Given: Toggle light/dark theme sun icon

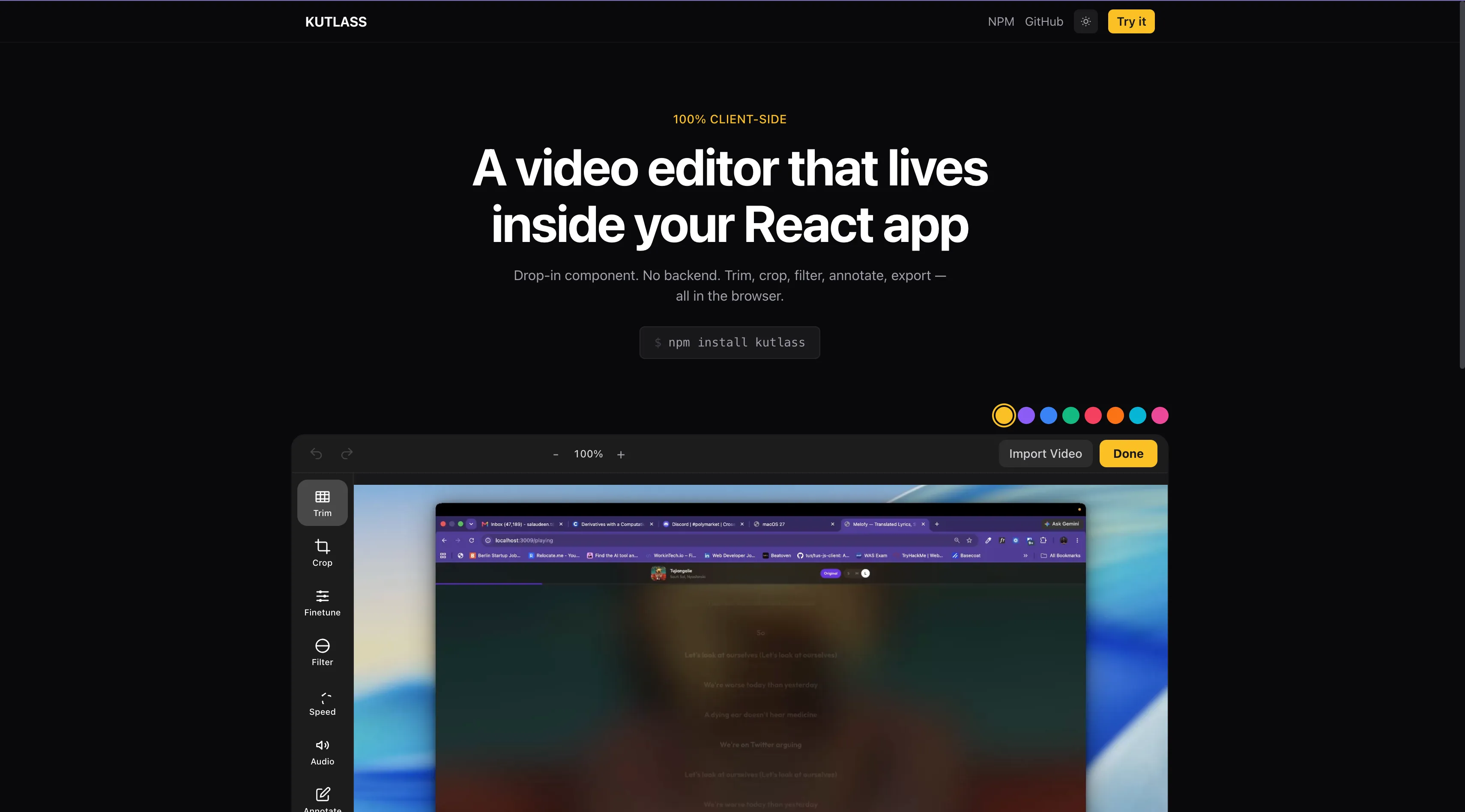Looking at the screenshot, I should coord(1085,21).
